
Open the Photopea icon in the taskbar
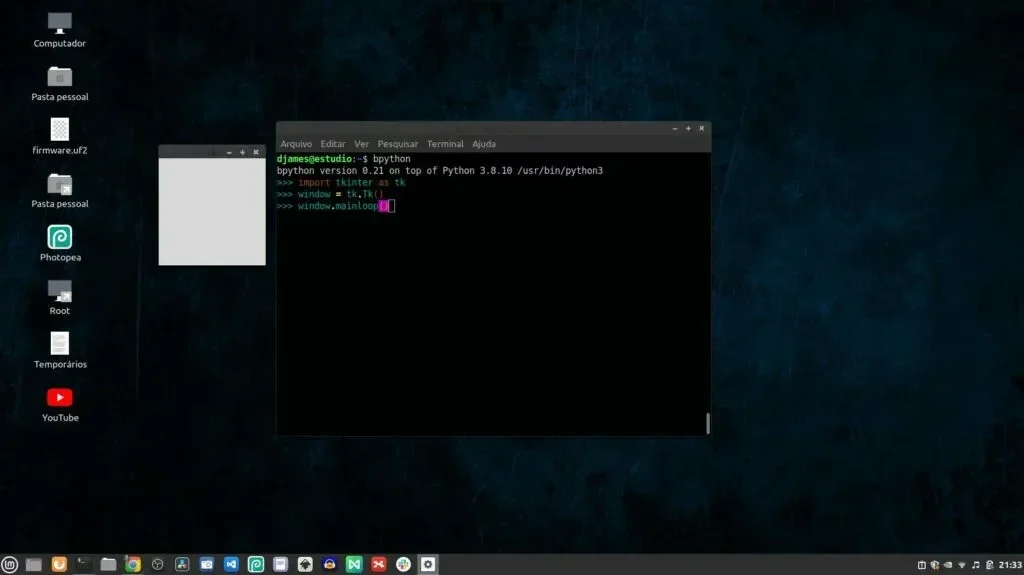coord(256,565)
